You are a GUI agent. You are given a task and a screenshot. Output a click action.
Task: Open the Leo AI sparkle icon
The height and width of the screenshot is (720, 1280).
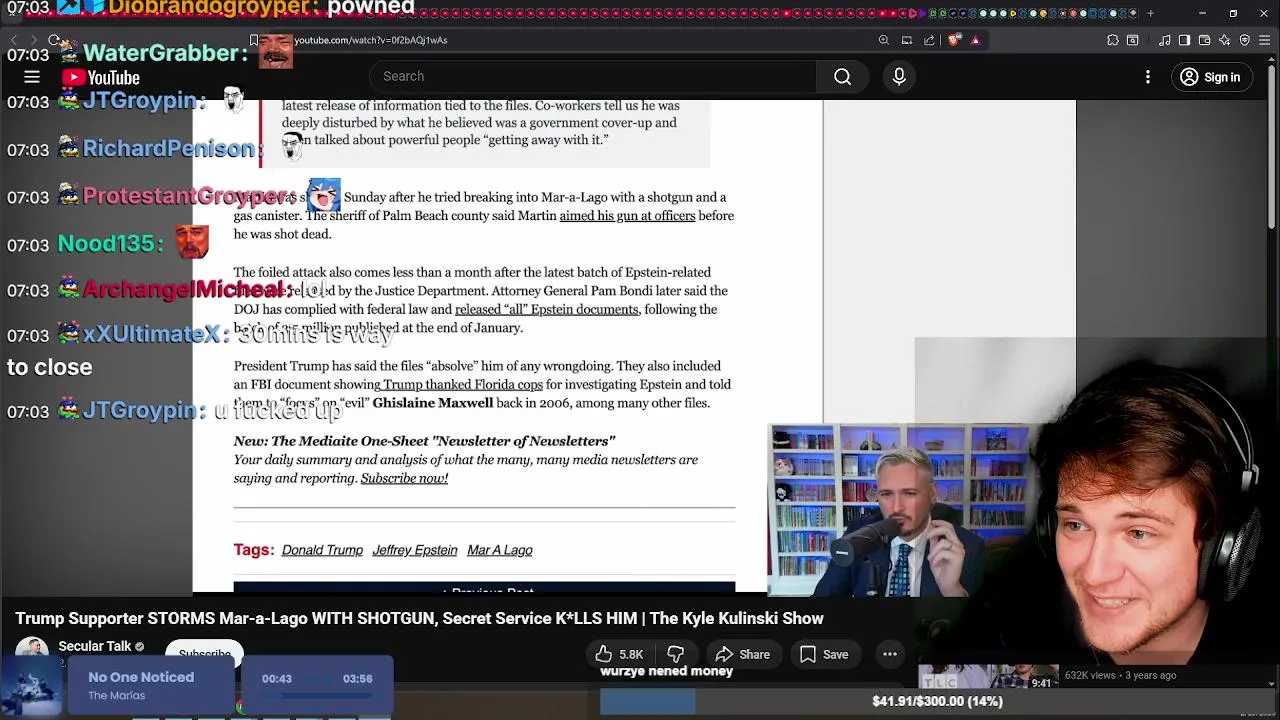point(1225,40)
